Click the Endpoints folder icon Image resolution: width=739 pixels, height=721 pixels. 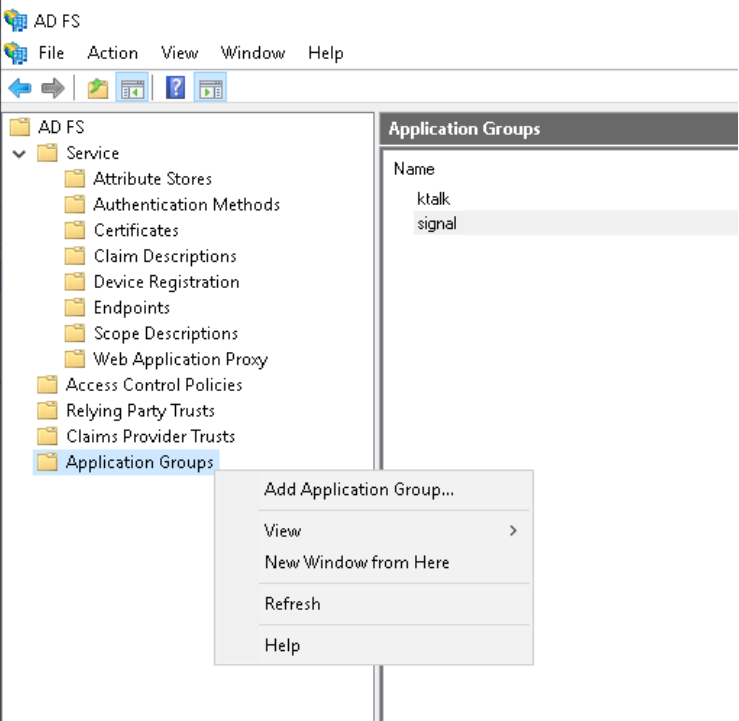(x=75, y=308)
